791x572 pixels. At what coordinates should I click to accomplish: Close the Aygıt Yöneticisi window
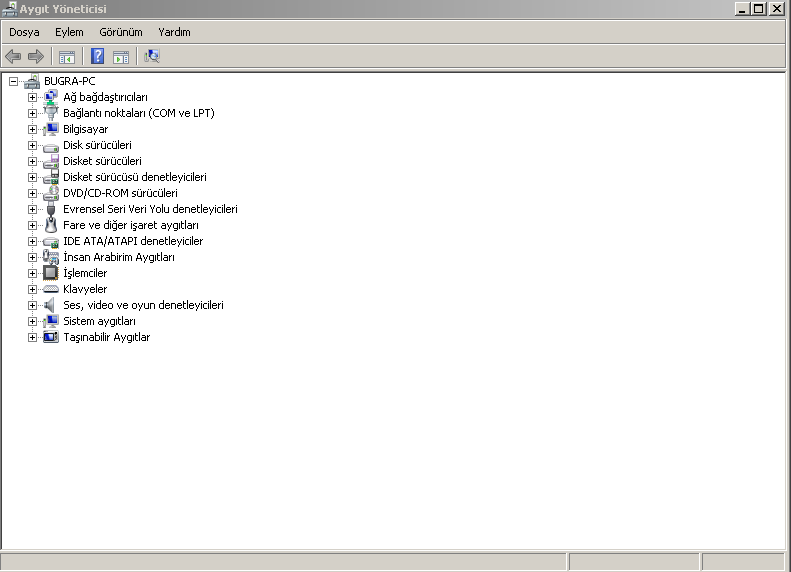click(x=776, y=9)
